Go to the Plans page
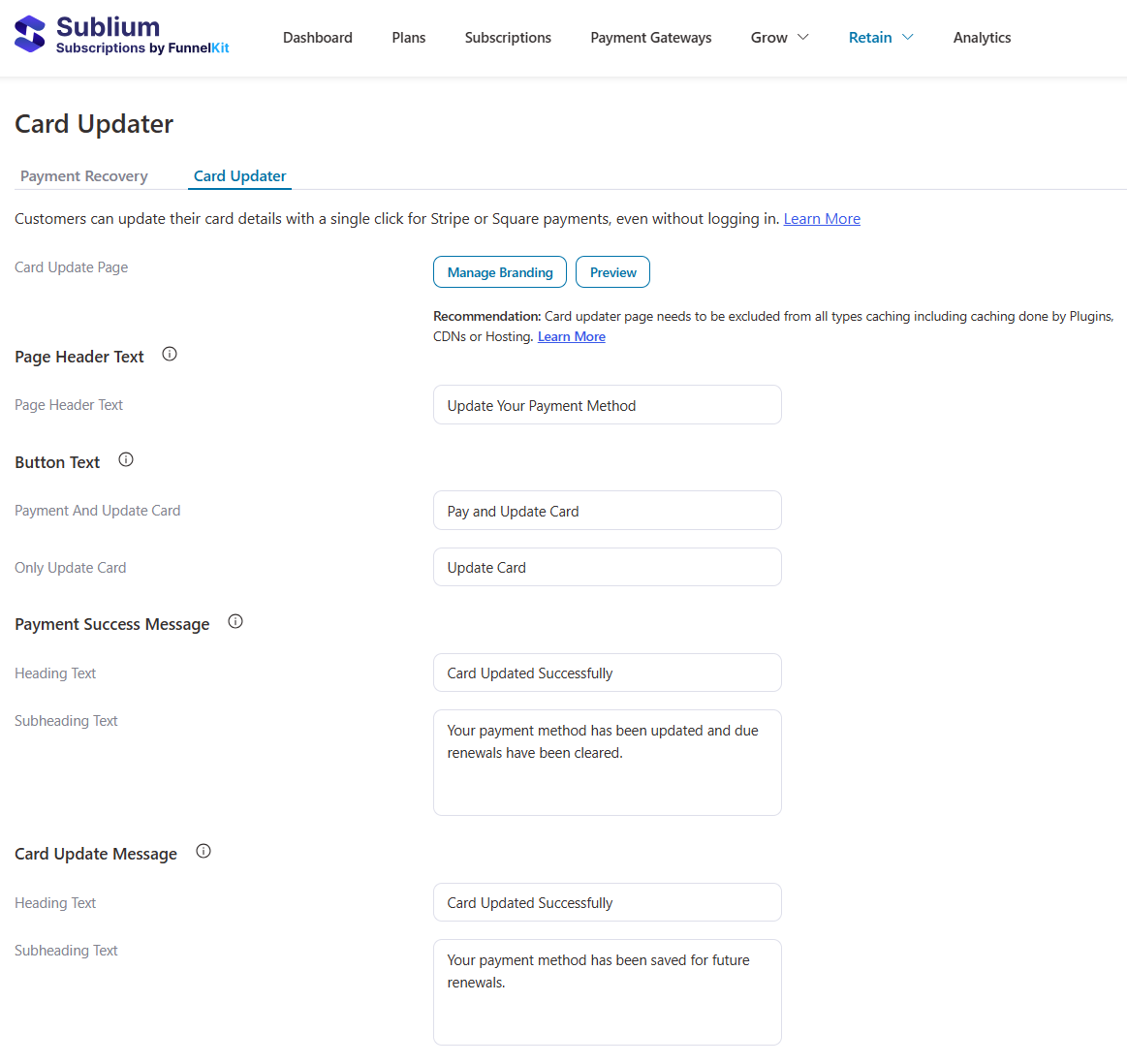 pos(408,38)
